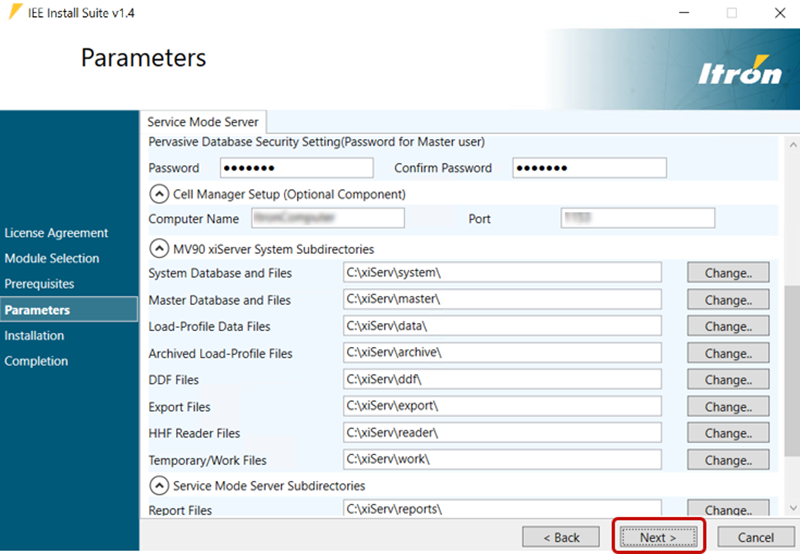Change Archived Load-Profile Files folder
The image size is (800, 554).
728,353
